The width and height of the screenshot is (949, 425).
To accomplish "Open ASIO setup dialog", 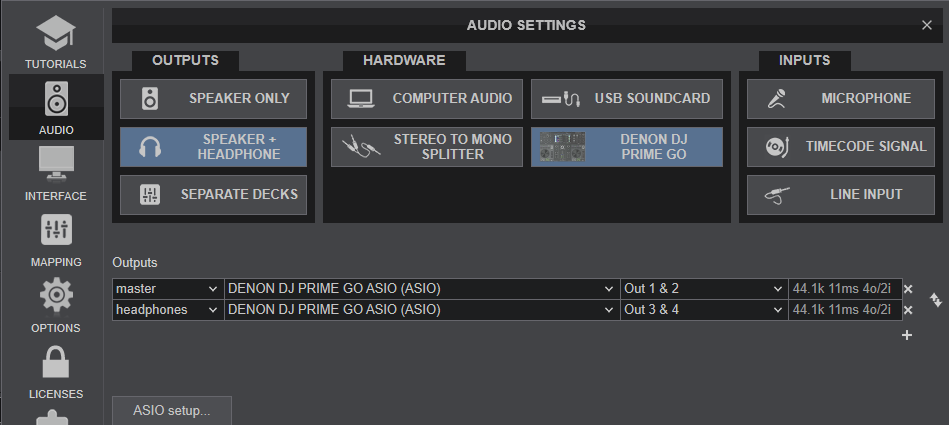I will 172,411.
